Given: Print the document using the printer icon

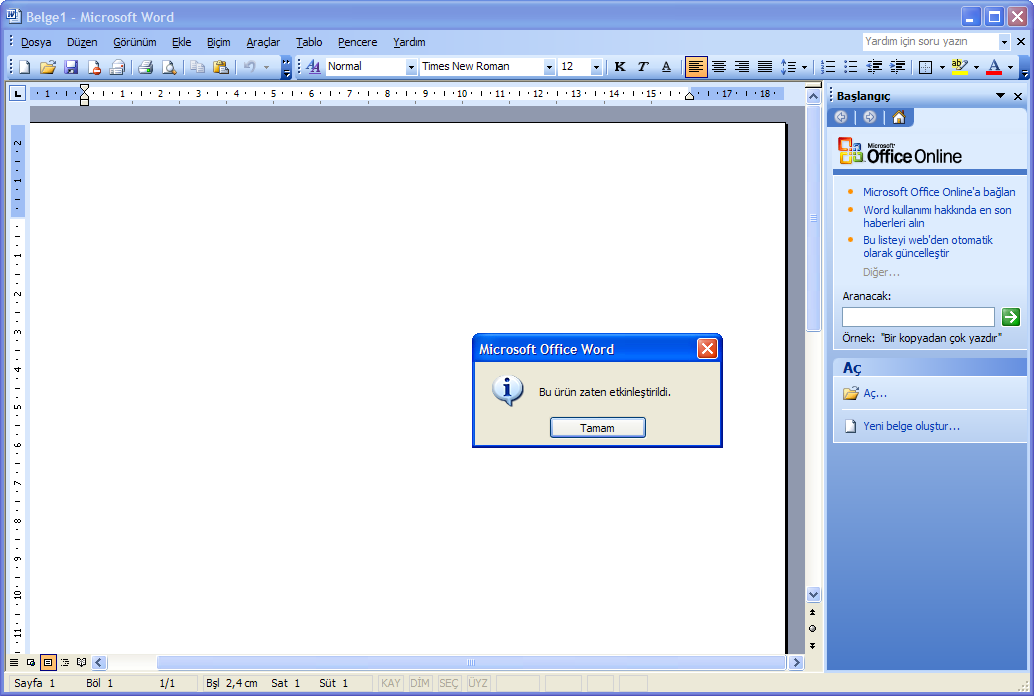Looking at the screenshot, I should tap(146, 67).
